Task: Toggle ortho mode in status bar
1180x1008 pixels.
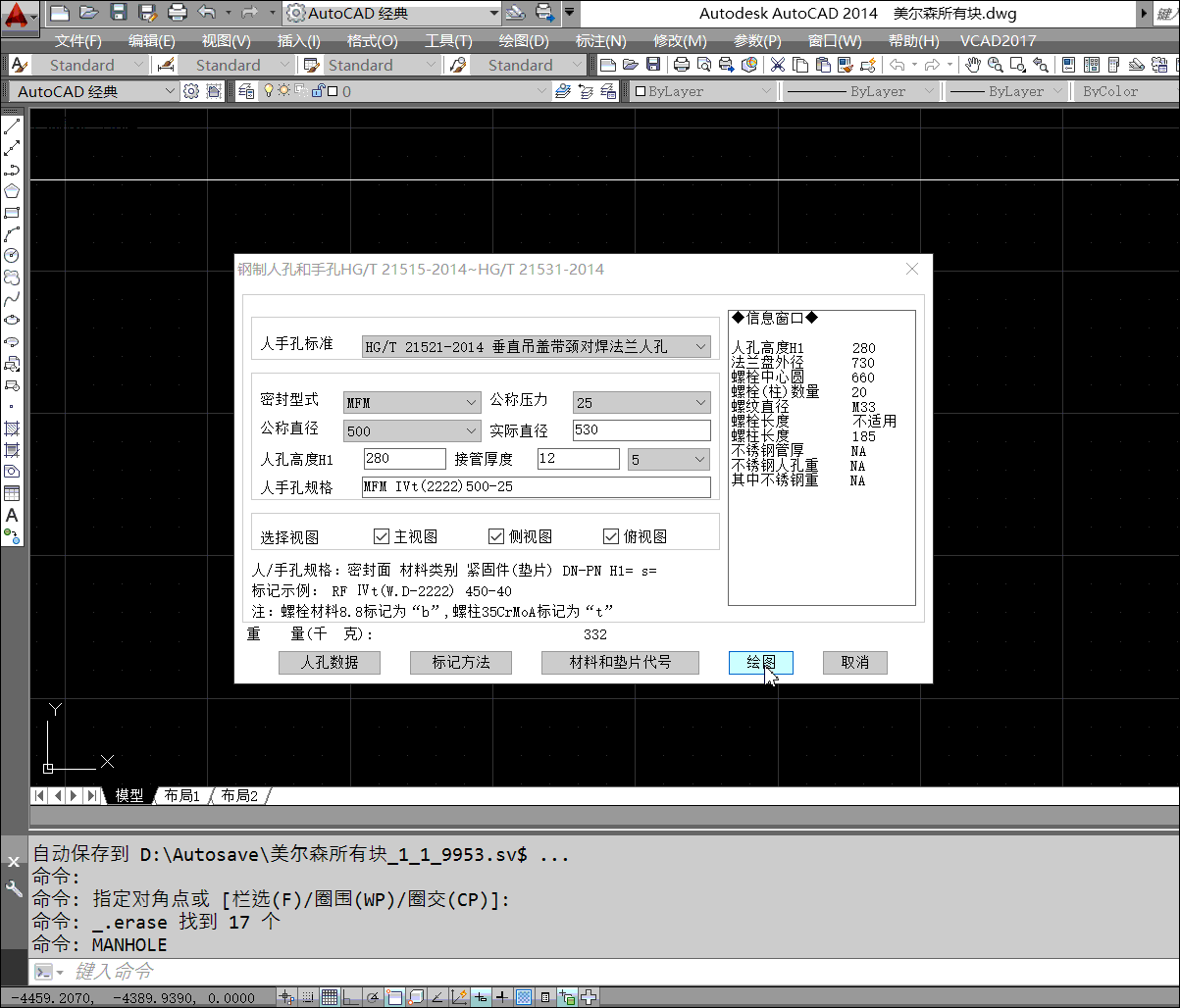Action: tap(351, 997)
